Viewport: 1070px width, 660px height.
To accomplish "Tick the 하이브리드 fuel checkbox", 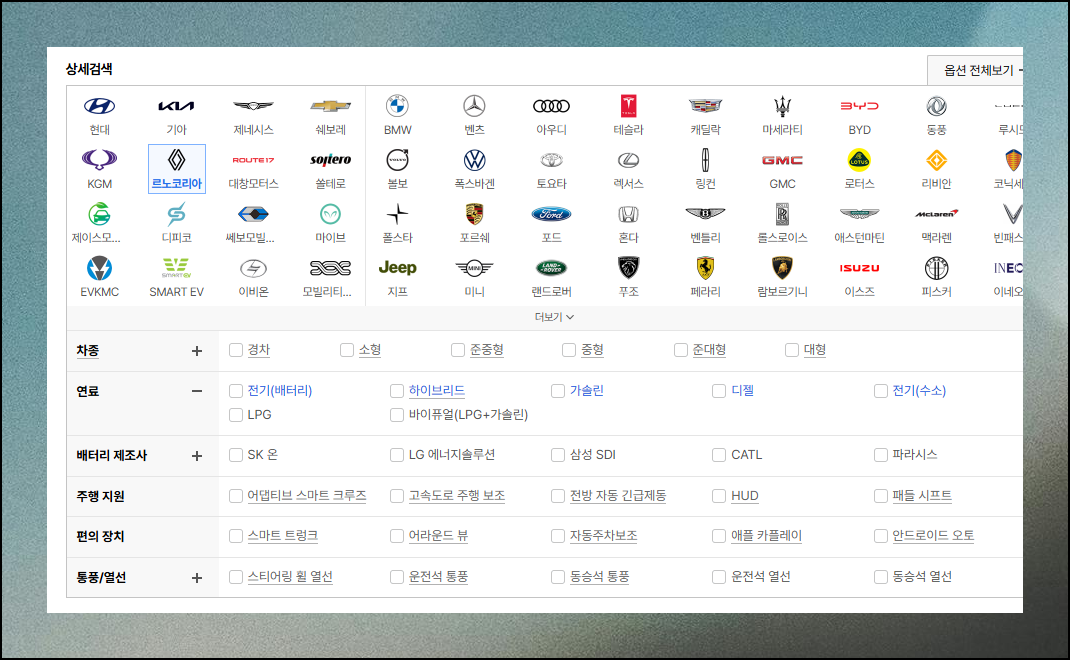I will [x=396, y=391].
